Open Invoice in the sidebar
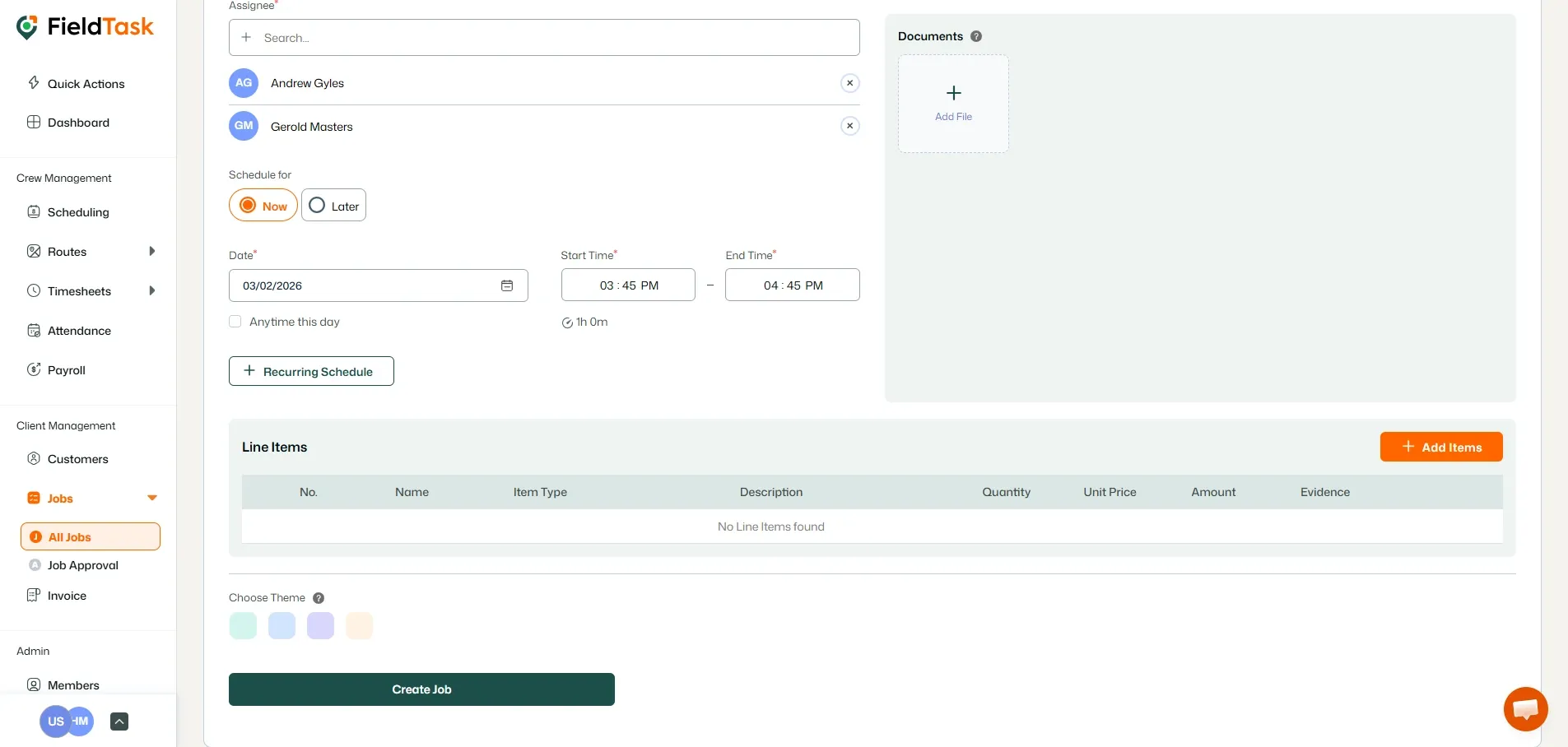Viewport: 1568px width, 747px height. [67, 596]
